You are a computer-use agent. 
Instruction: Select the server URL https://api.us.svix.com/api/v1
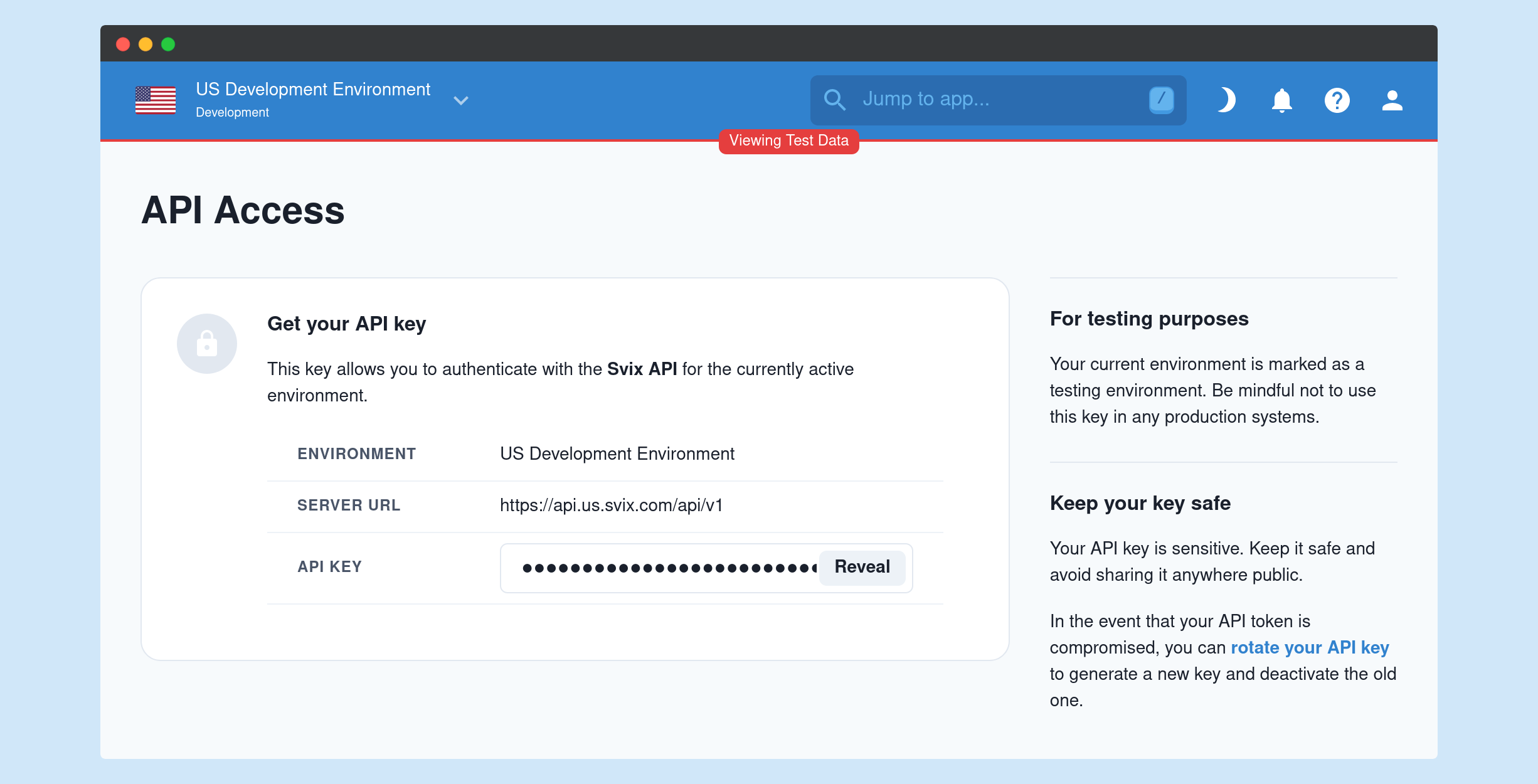611,505
